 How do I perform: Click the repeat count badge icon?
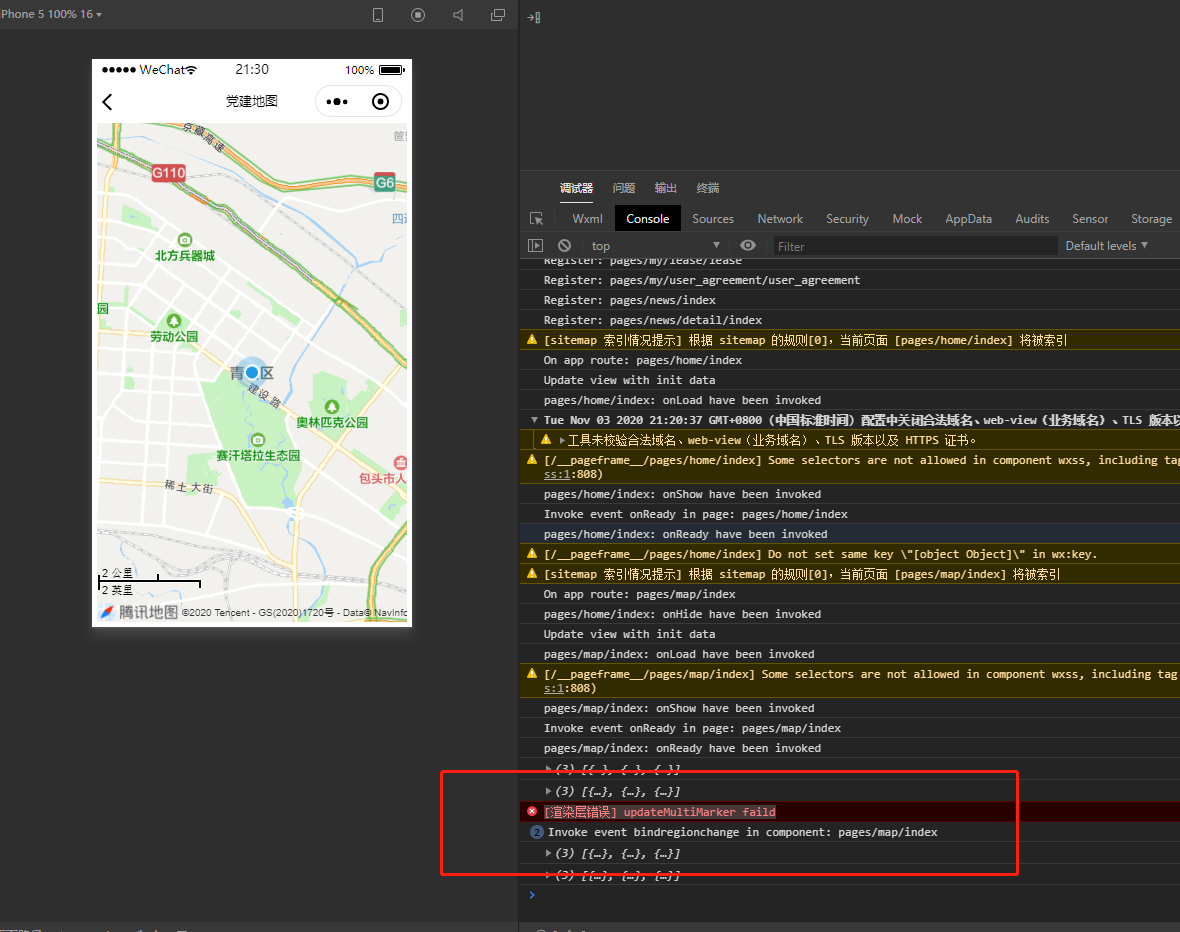coord(537,832)
